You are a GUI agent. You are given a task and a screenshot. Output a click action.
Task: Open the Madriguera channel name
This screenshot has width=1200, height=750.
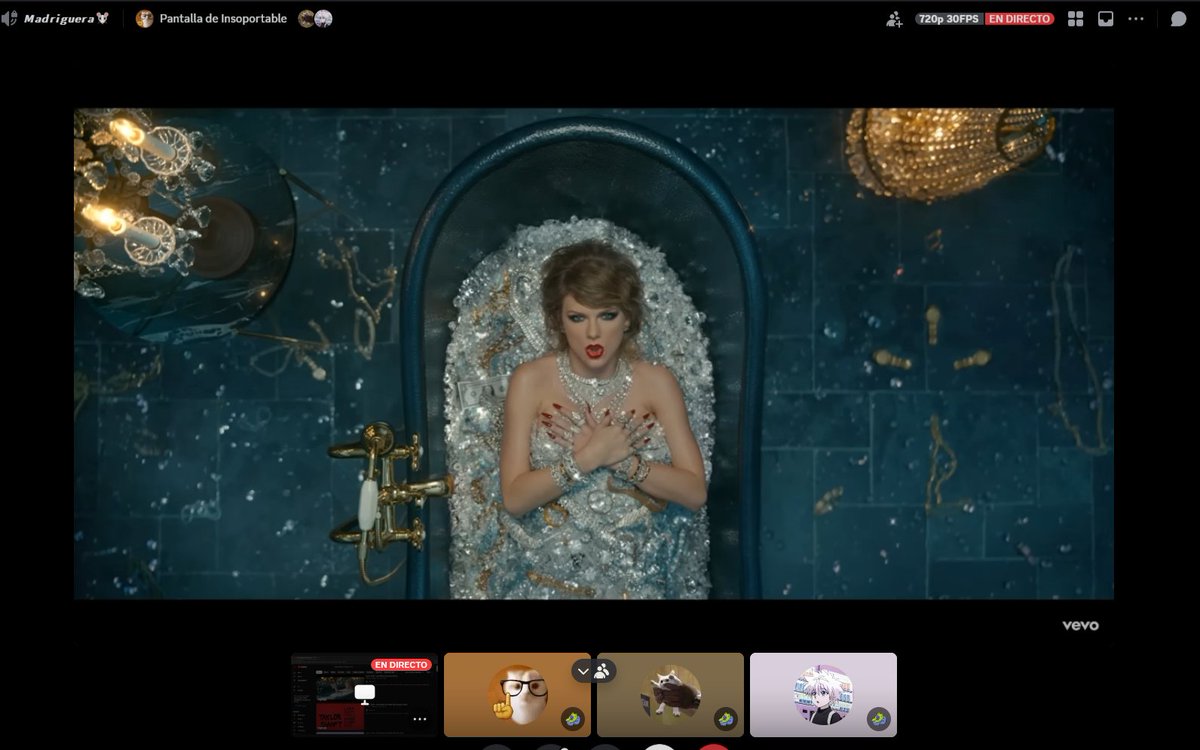pyautogui.click(x=65, y=18)
